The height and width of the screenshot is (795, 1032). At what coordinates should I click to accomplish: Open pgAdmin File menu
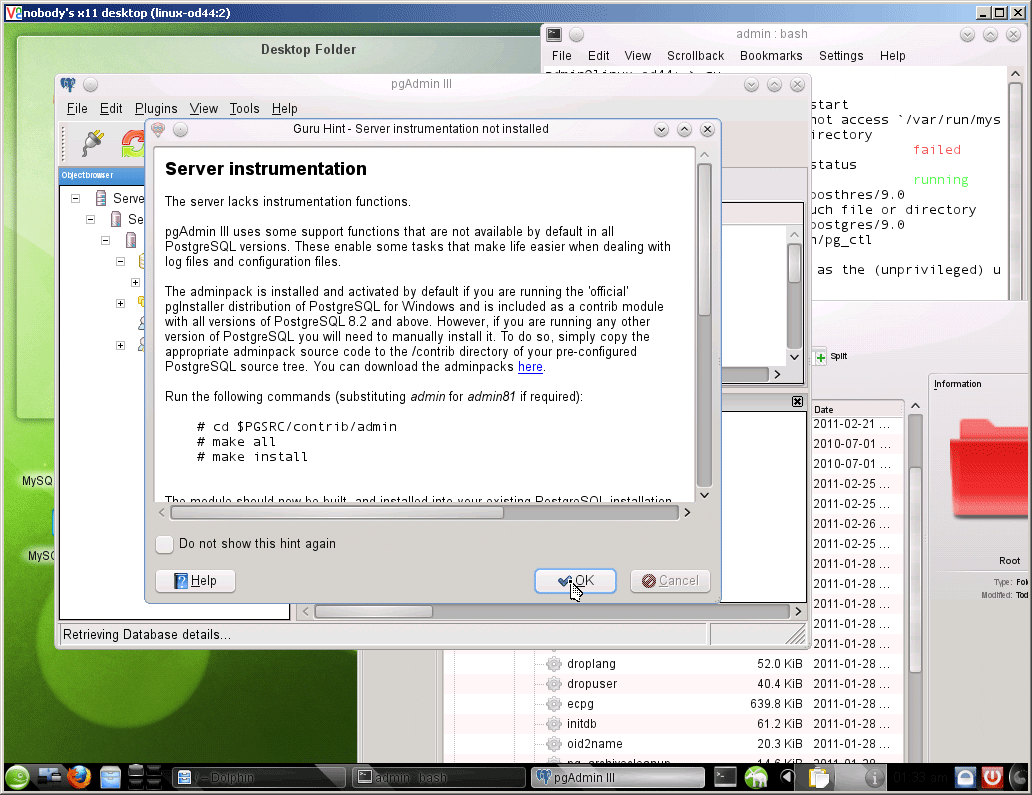point(77,109)
